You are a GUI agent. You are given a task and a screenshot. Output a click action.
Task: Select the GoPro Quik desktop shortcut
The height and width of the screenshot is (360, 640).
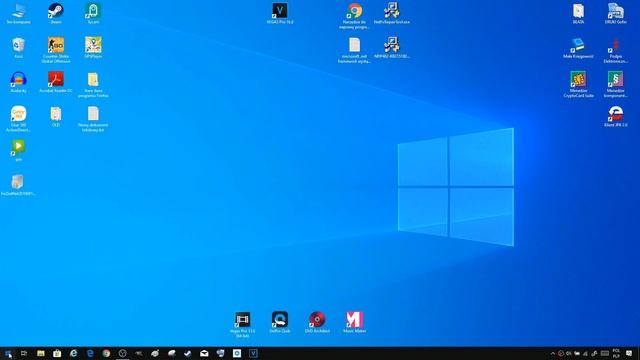[280, 322]
